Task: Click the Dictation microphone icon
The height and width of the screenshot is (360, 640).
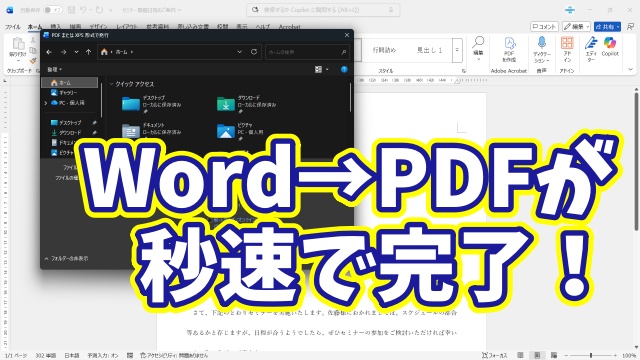Action: coord(542,42)
